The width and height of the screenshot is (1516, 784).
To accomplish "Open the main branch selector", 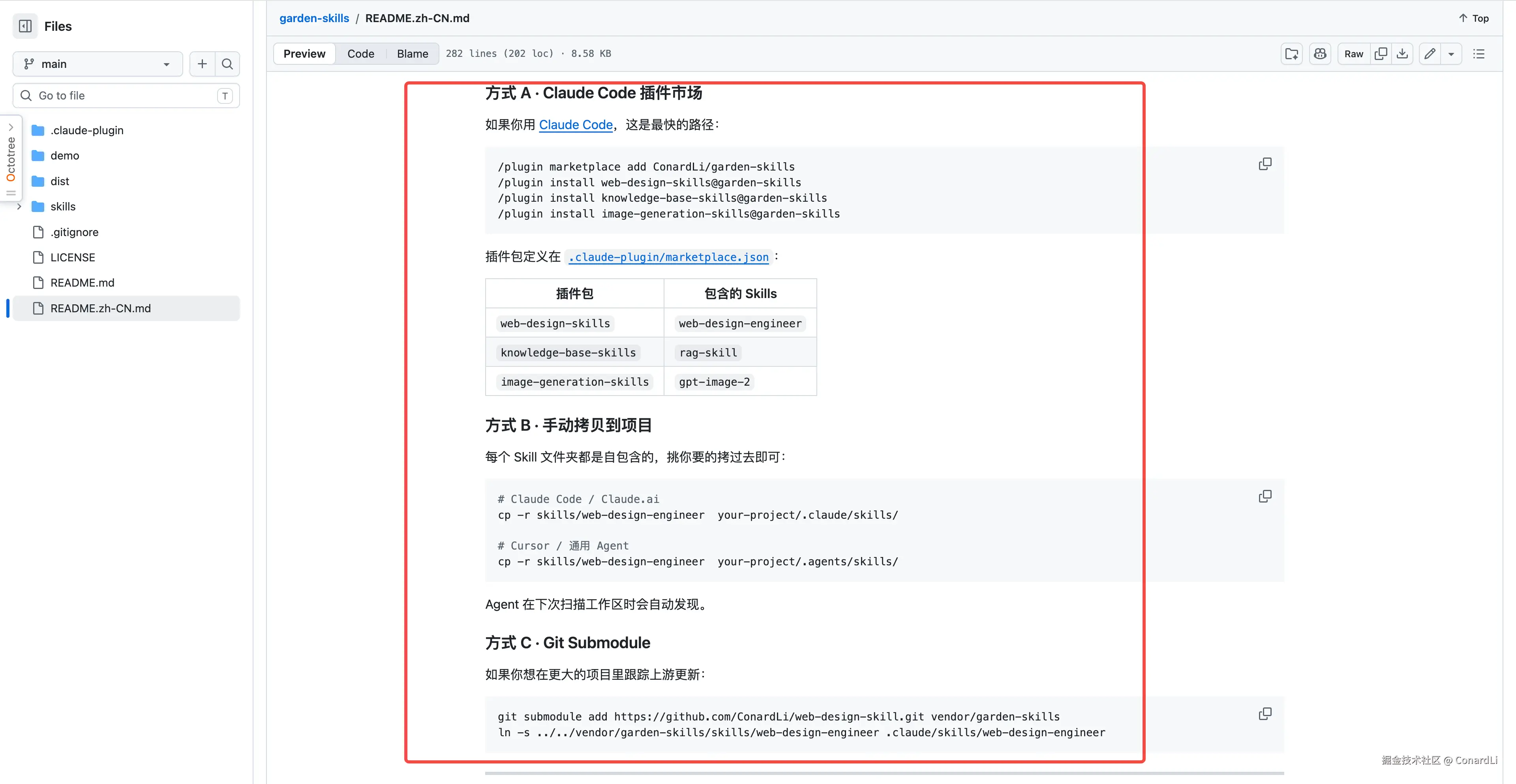I will [97, 64].
